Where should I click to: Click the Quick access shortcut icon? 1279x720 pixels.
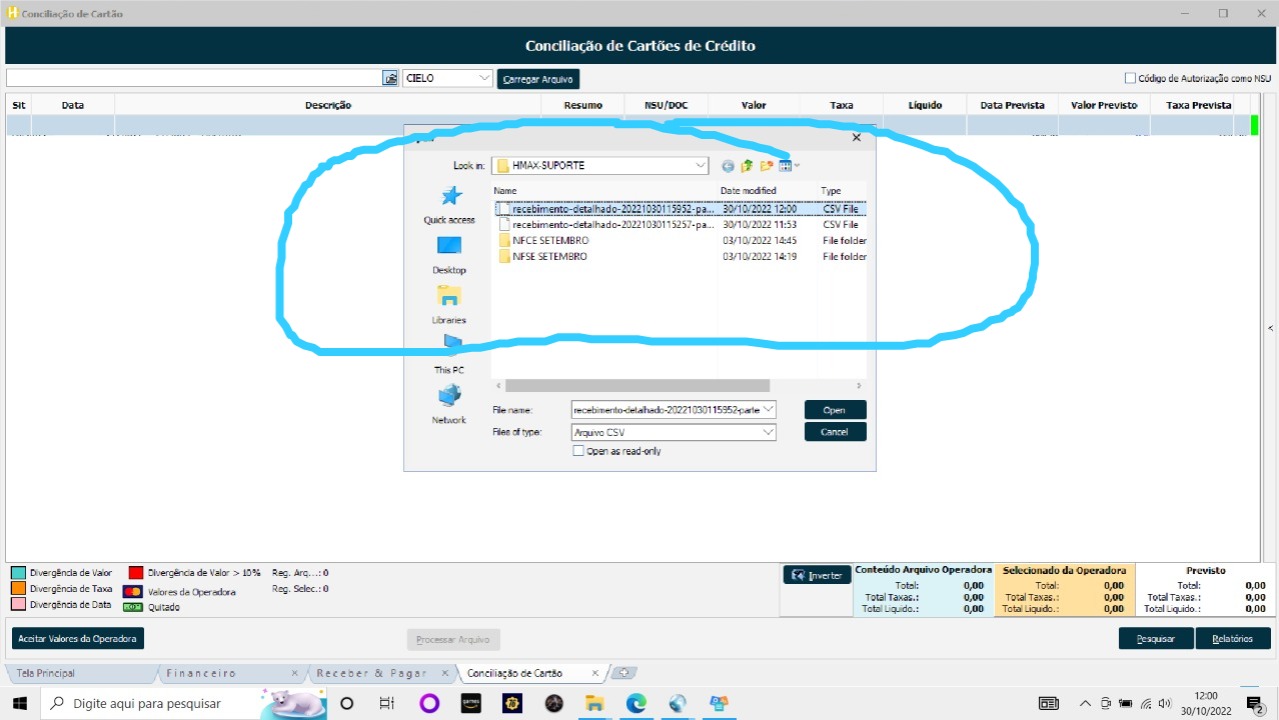coord(449,197)
